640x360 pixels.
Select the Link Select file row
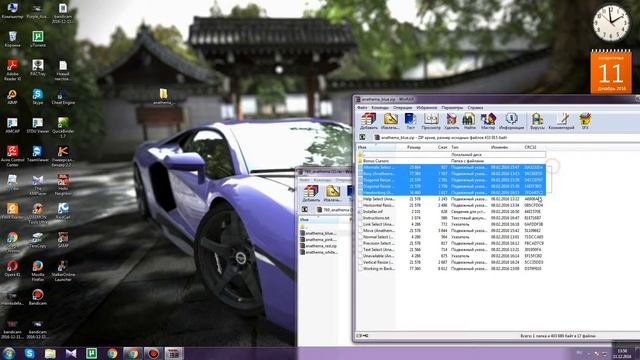[x=451, y=224]
